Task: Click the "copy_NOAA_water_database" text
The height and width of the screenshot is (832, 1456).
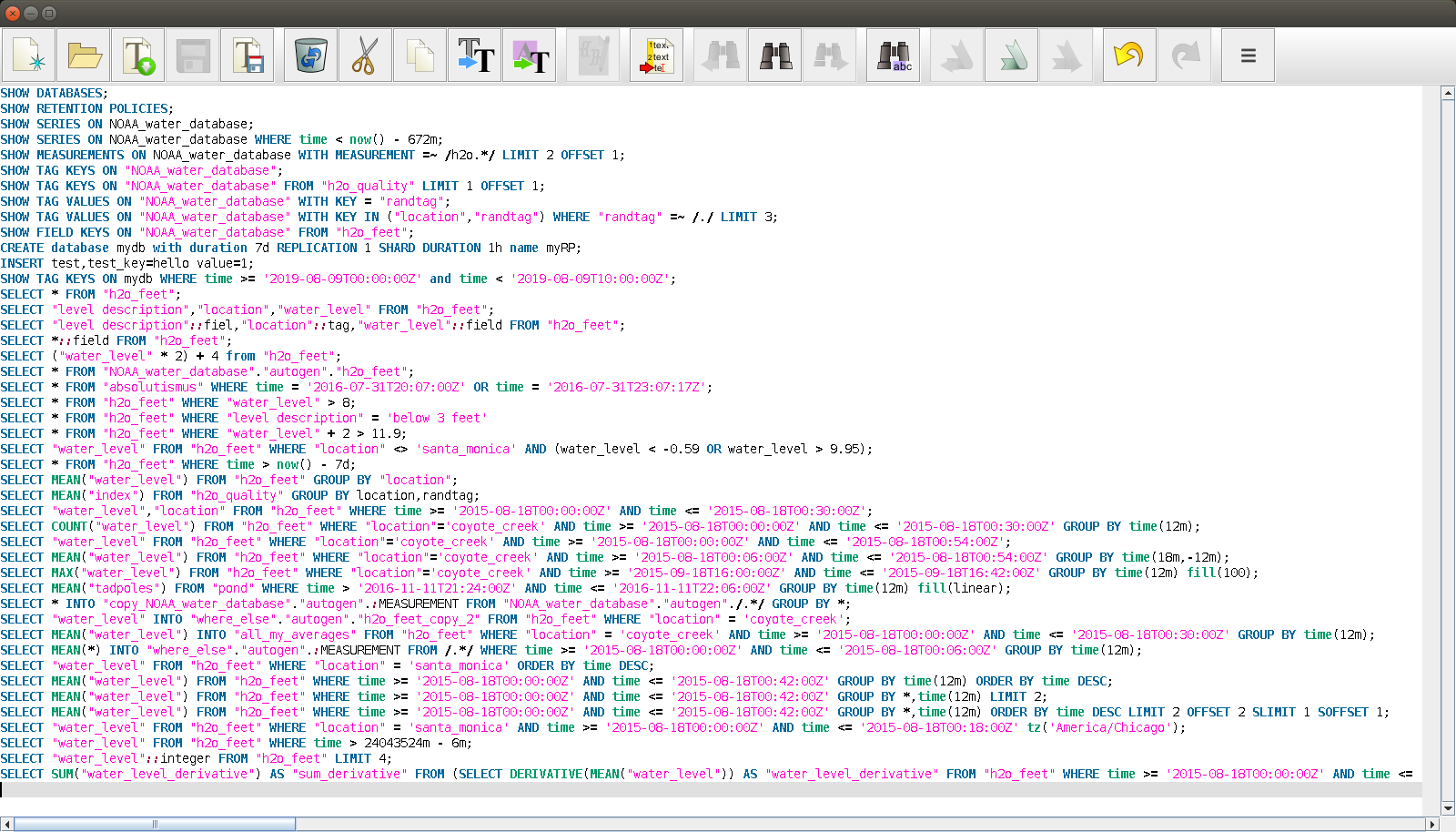Action: pos(197,604)
